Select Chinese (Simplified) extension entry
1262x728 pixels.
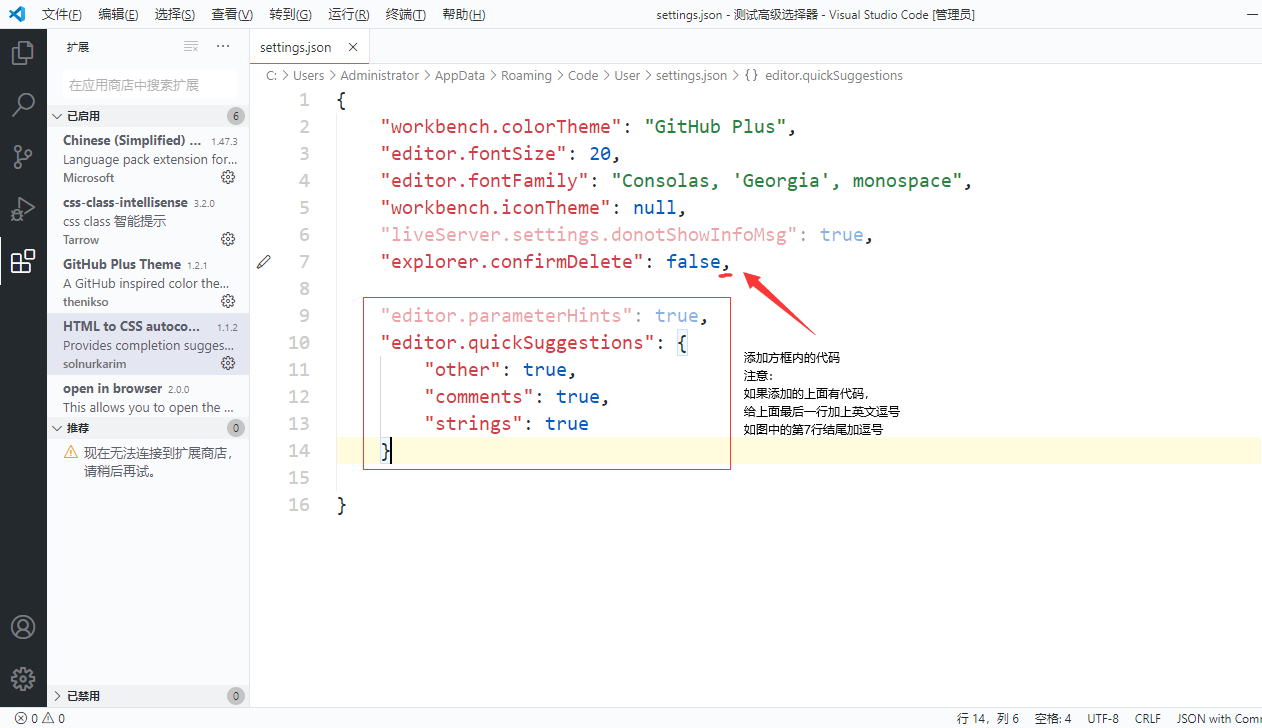coord(148,158)
